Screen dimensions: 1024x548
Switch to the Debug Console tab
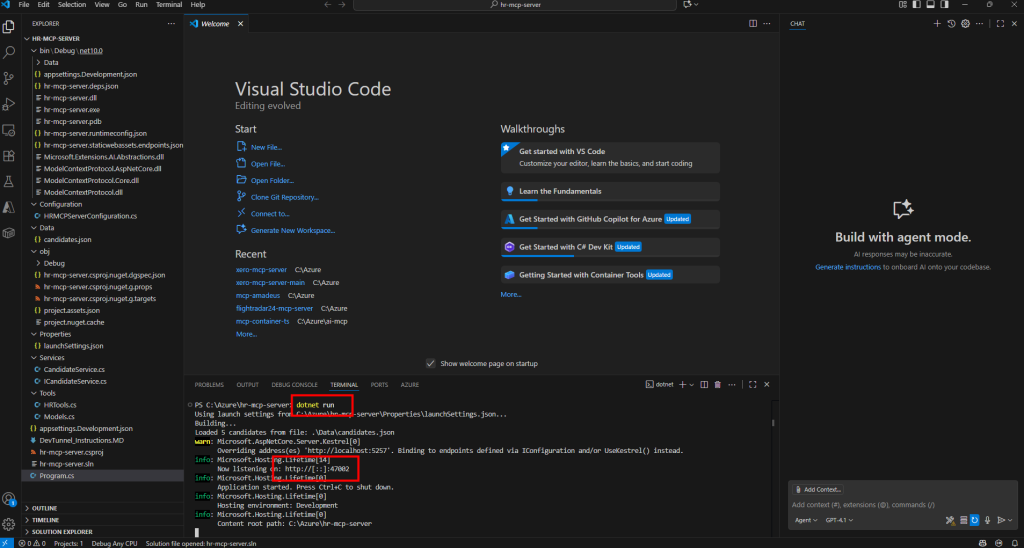[294, 384]
